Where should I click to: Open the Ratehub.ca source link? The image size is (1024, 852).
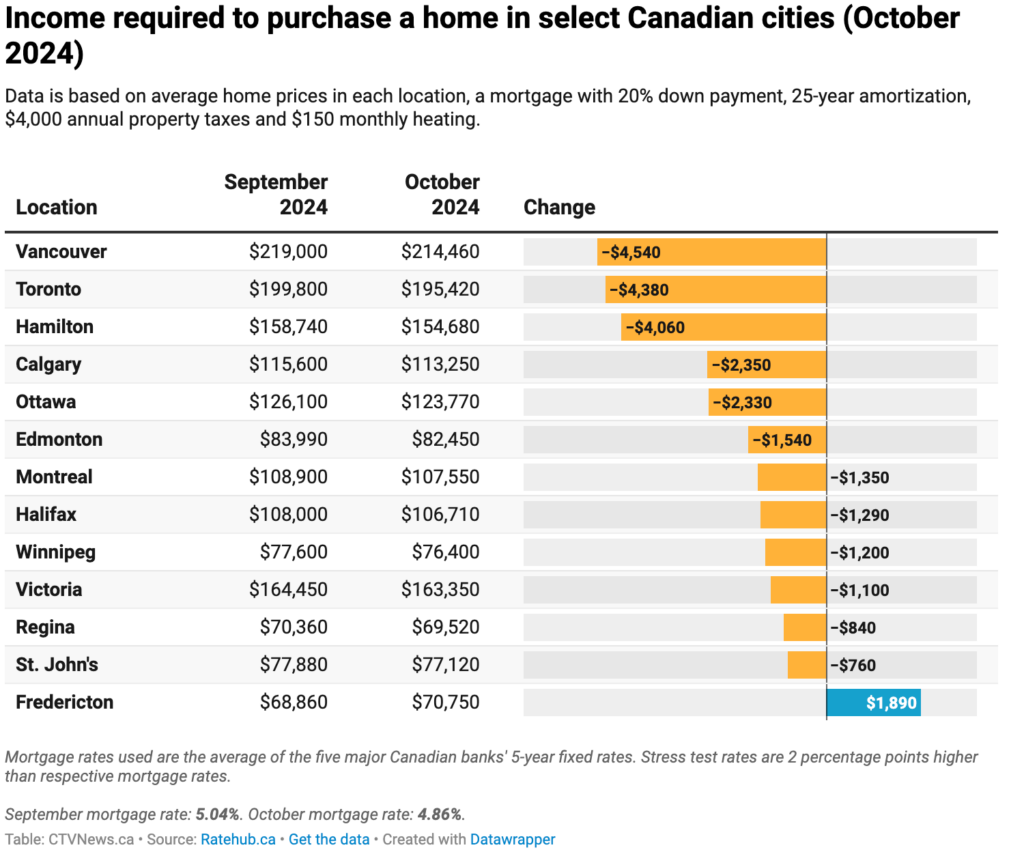point(237,839)
